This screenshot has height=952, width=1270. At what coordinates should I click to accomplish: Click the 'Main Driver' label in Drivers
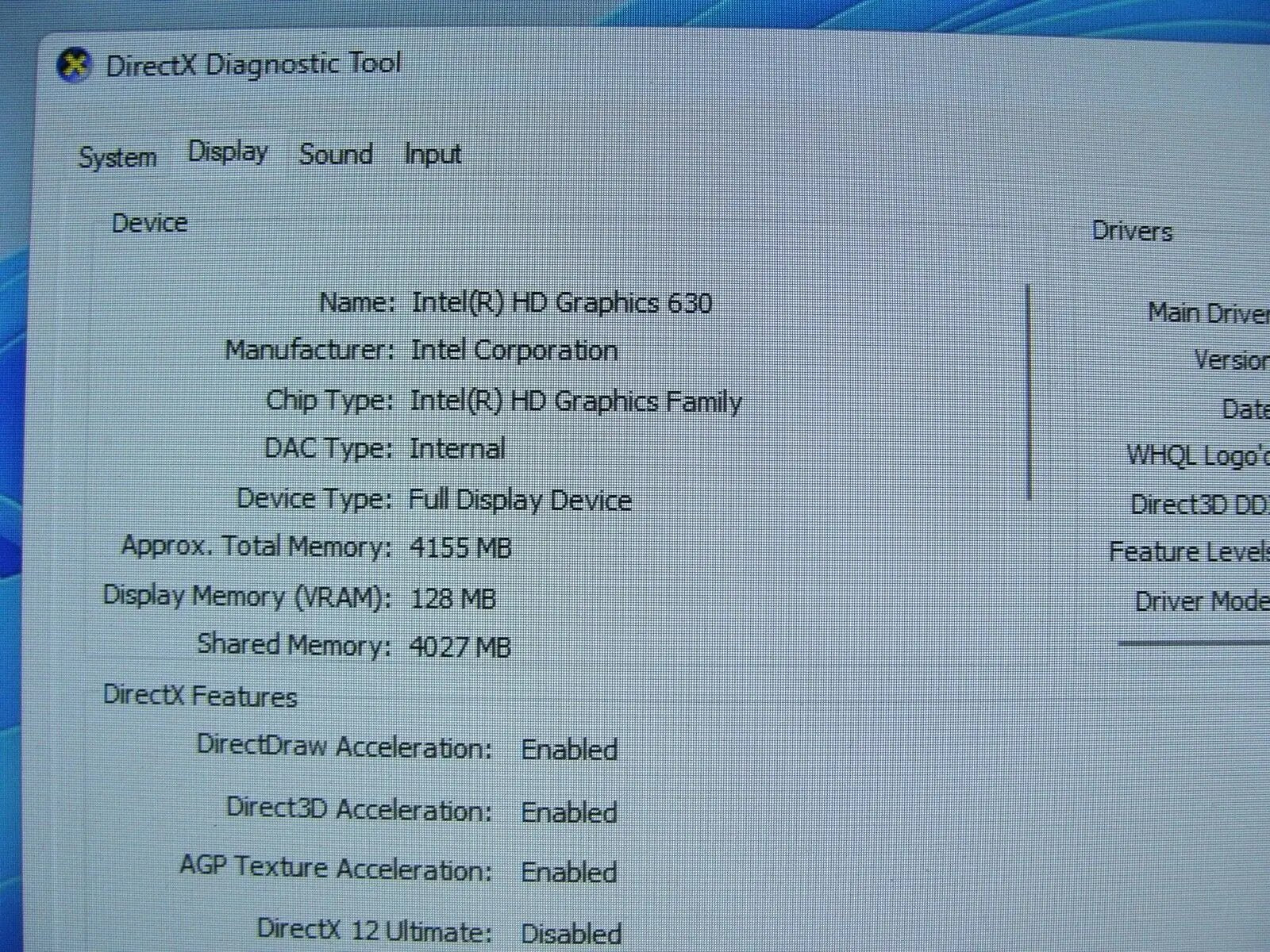coord(1208,313)
